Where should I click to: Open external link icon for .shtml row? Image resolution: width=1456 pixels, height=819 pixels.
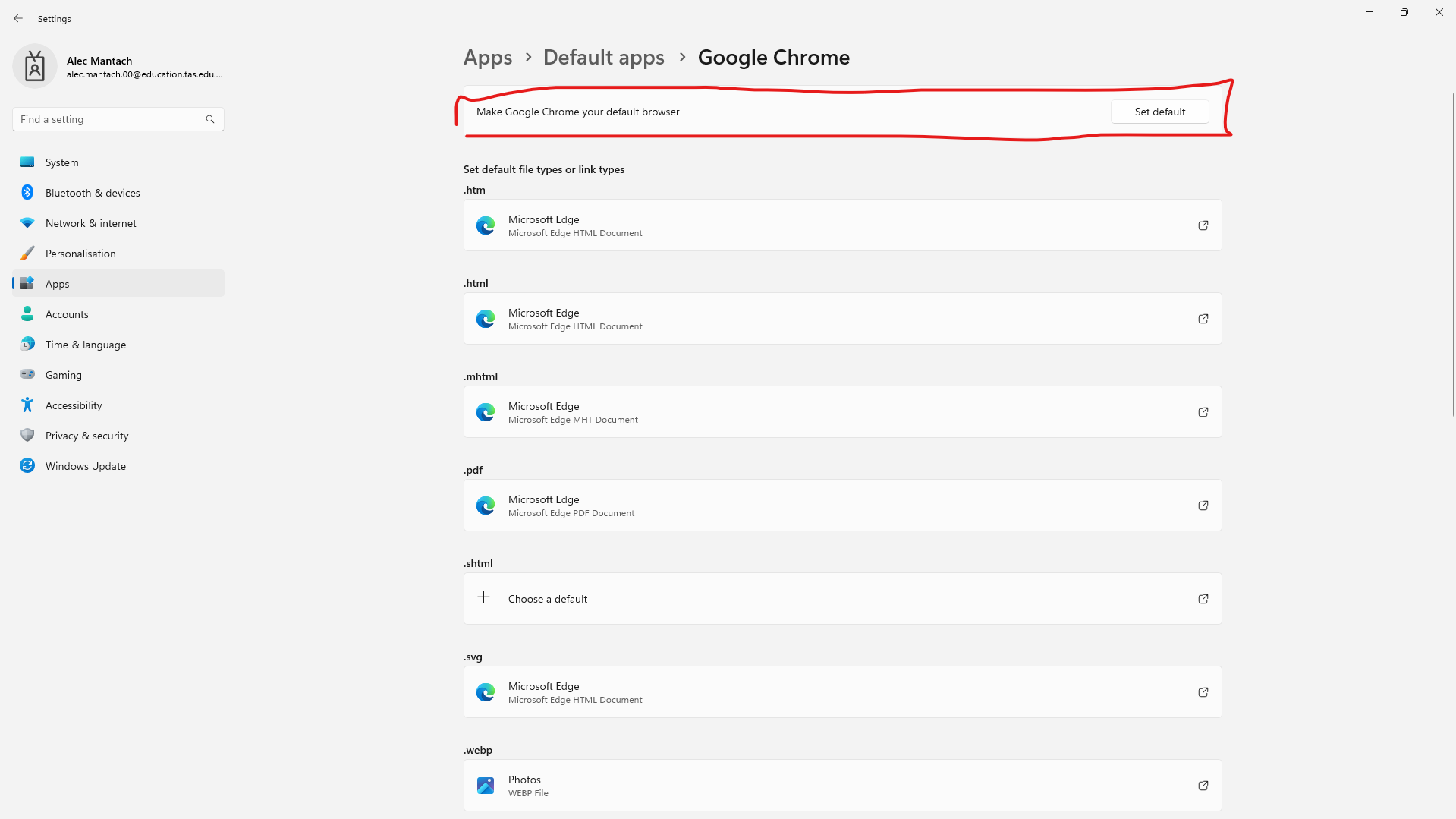(1203, 599)
